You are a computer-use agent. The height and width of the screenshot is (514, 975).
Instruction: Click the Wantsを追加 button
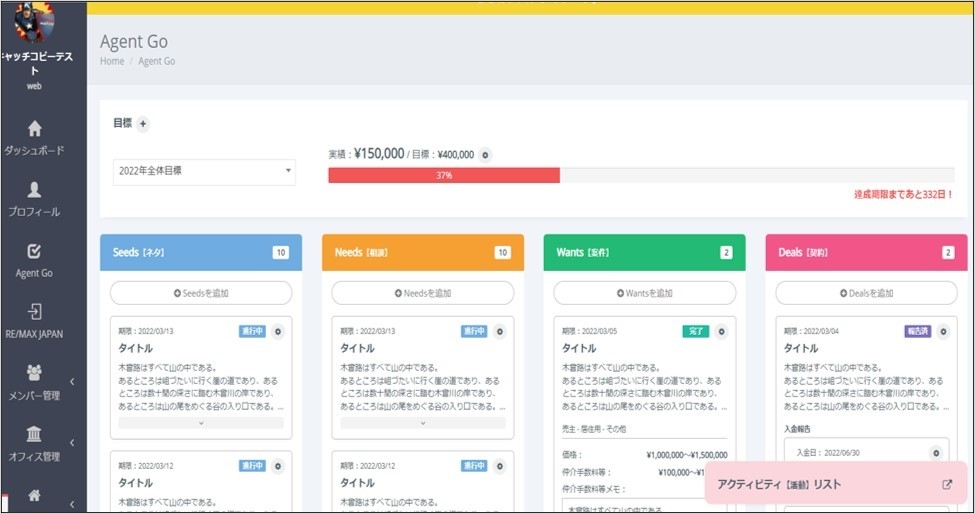pyautogui.click(x=644, y=293)
